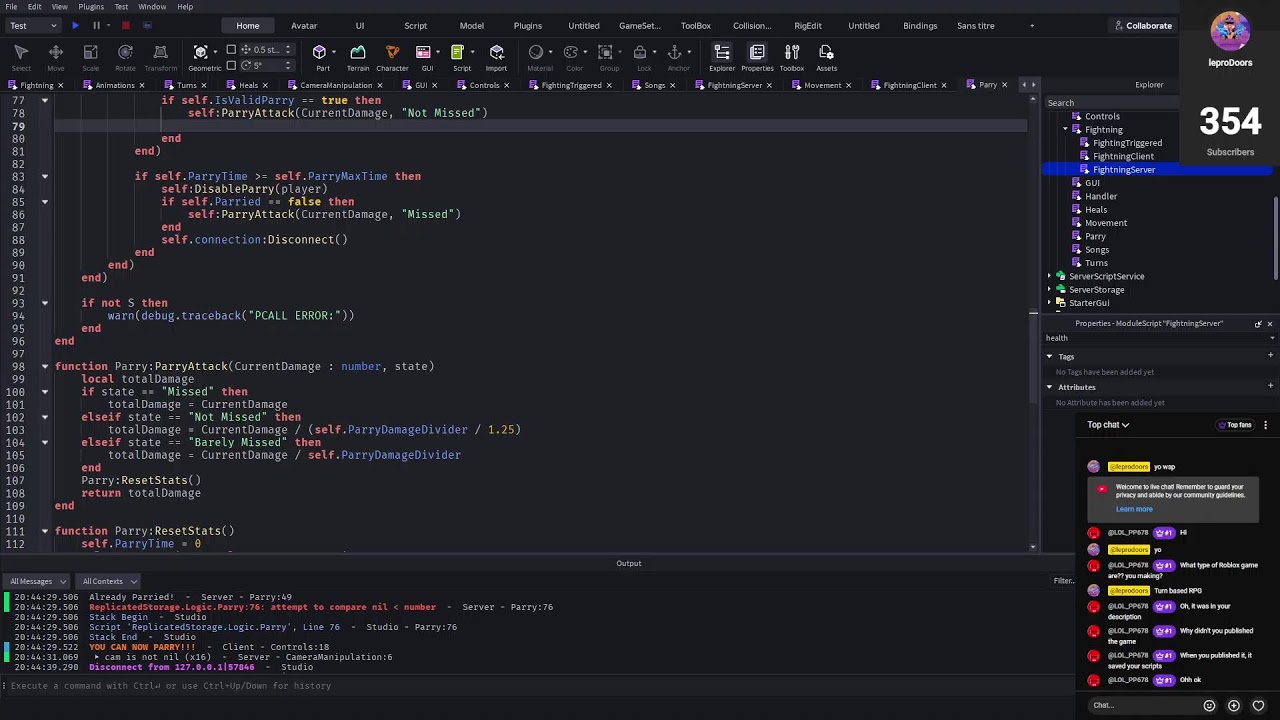Open the Plugins menu

pyautogui.click(x=91, y=7)
